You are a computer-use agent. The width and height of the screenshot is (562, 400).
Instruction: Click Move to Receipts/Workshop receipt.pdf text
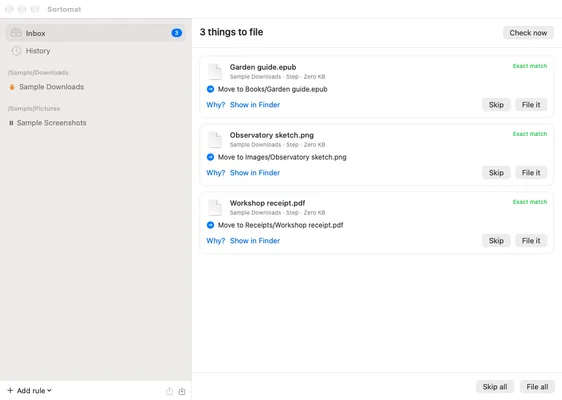point(281,225)
